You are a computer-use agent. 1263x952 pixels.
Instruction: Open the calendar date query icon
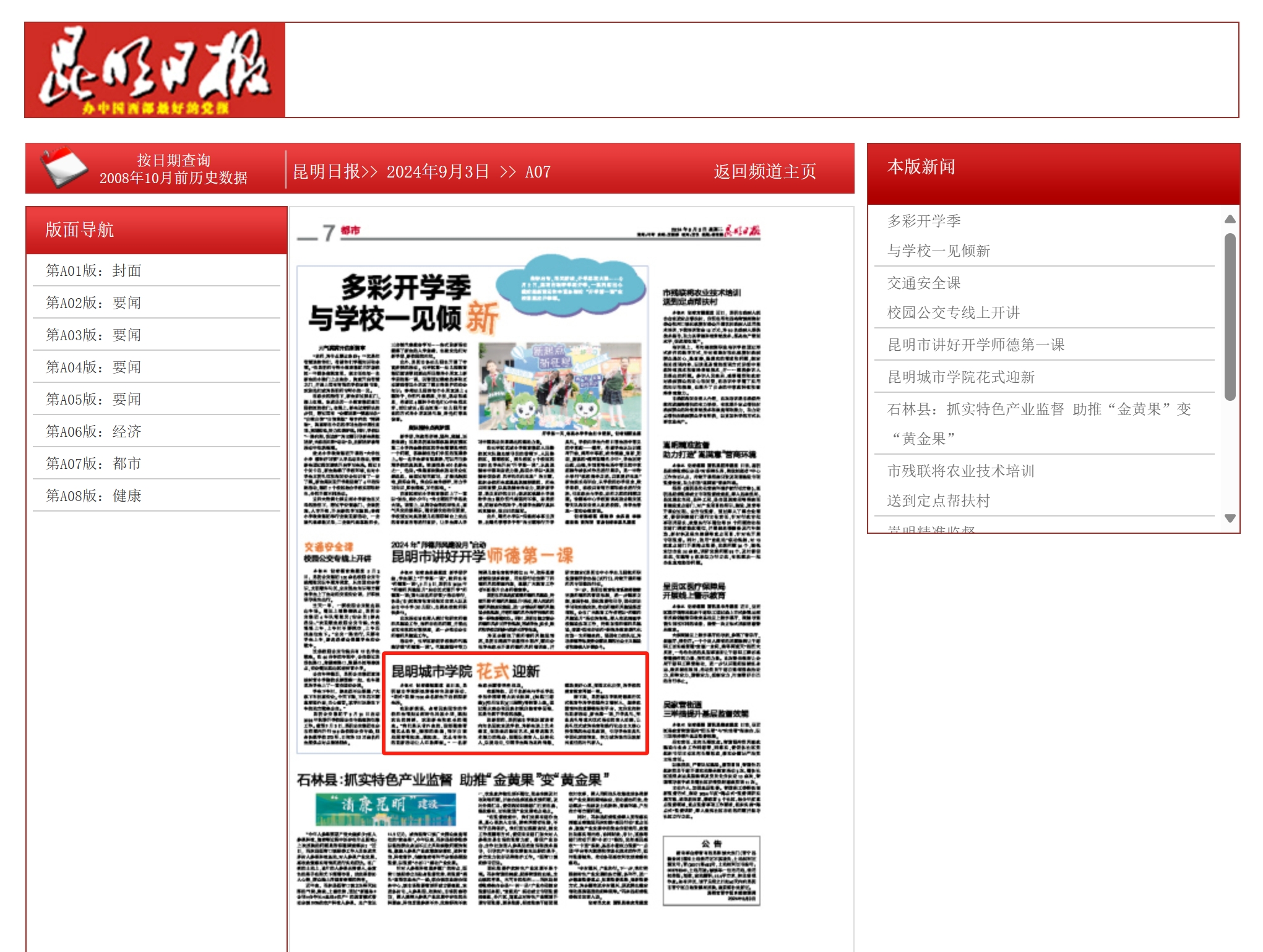[x=63, y=167]
